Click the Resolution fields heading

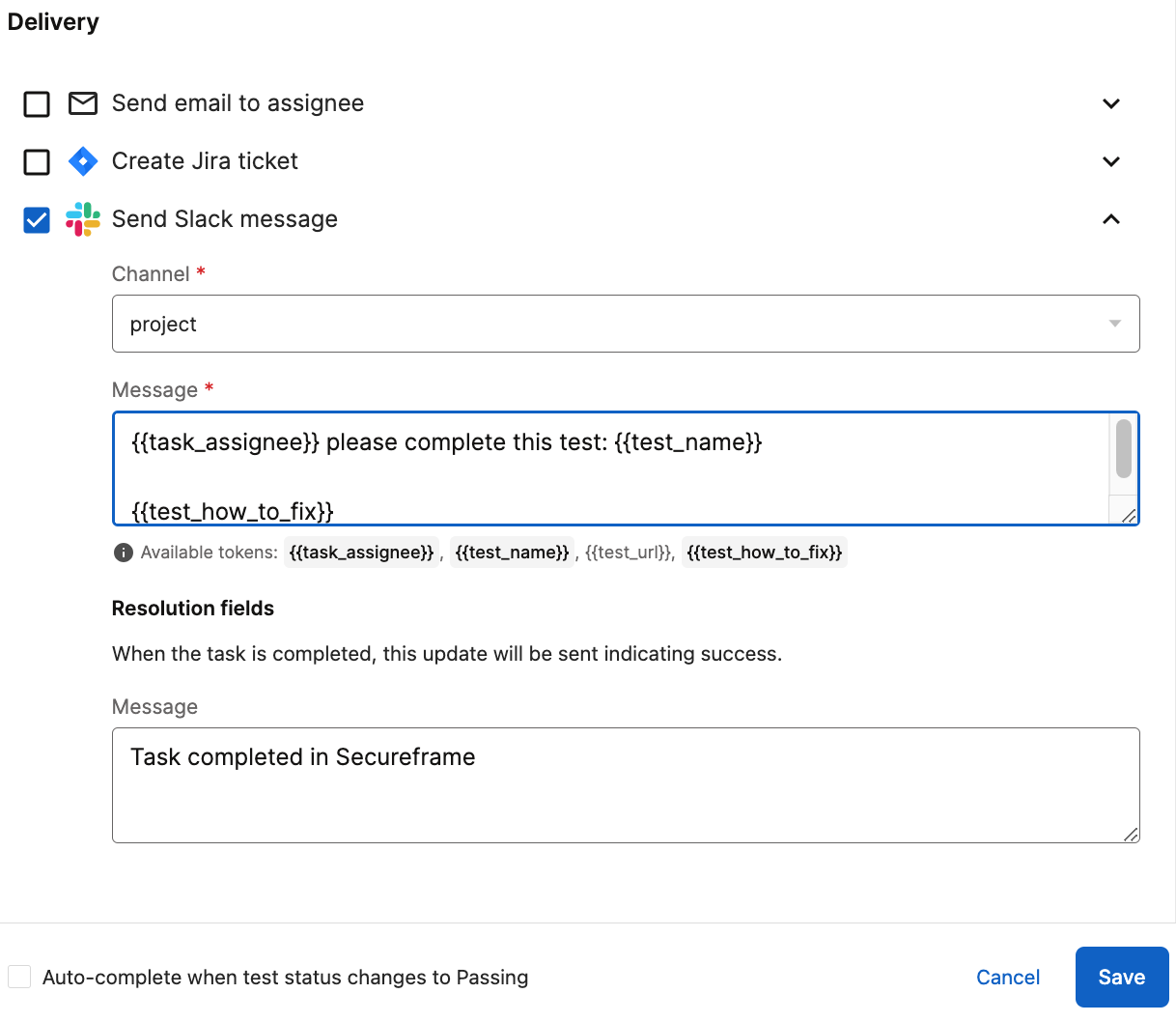pos(193,609)
